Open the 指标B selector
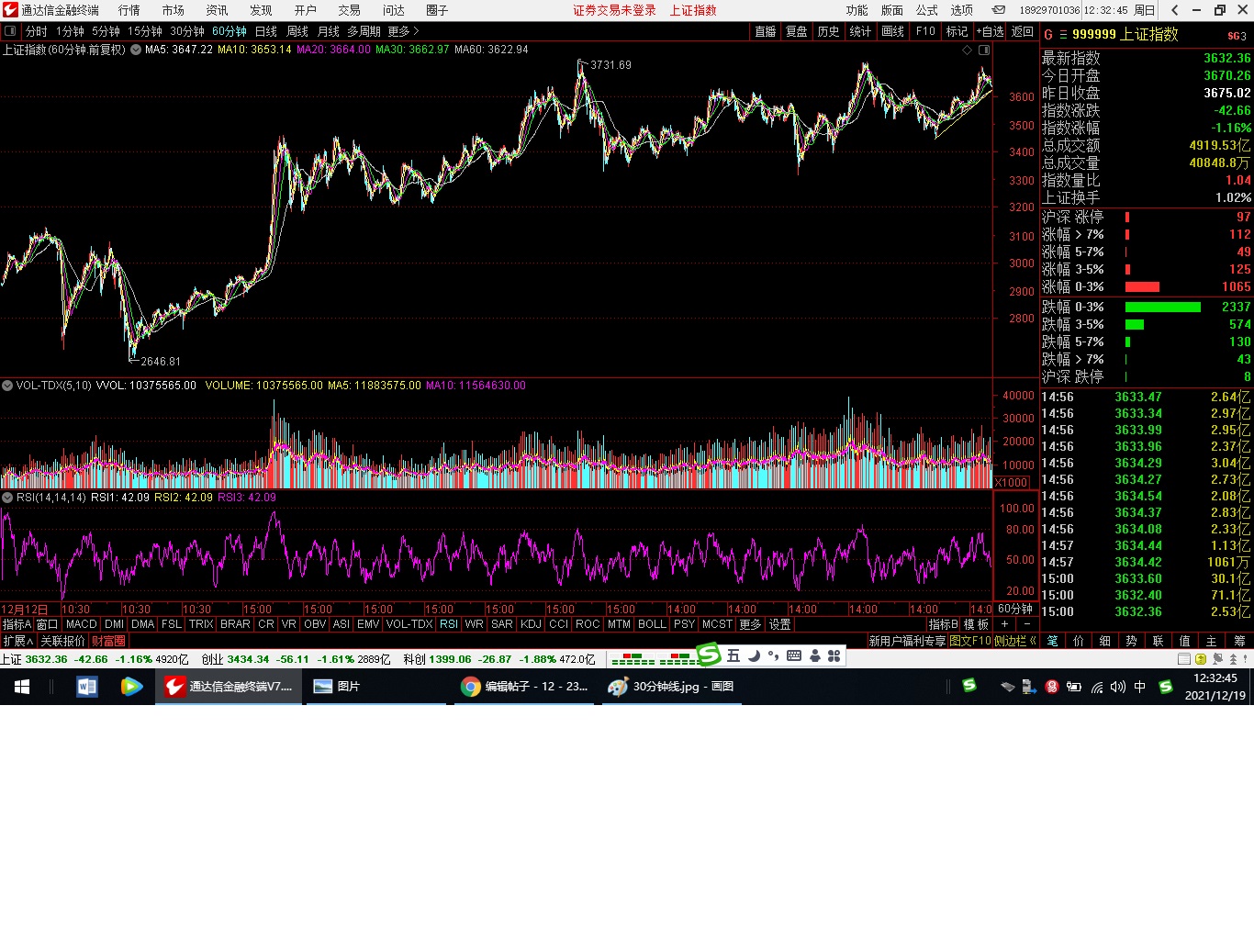This screenshot has height=952, width=1254. (943, 624)
